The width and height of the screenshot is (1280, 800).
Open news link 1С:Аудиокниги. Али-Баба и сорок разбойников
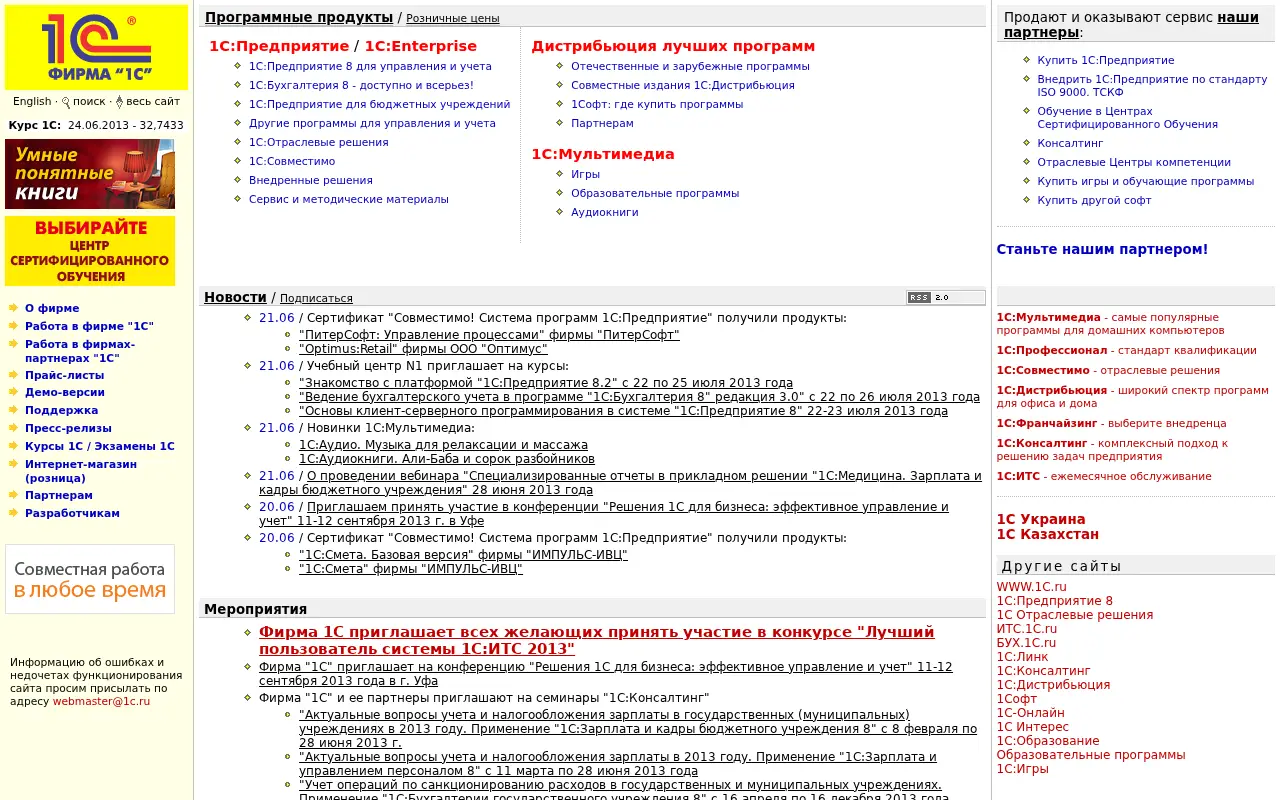click(447, 459)
